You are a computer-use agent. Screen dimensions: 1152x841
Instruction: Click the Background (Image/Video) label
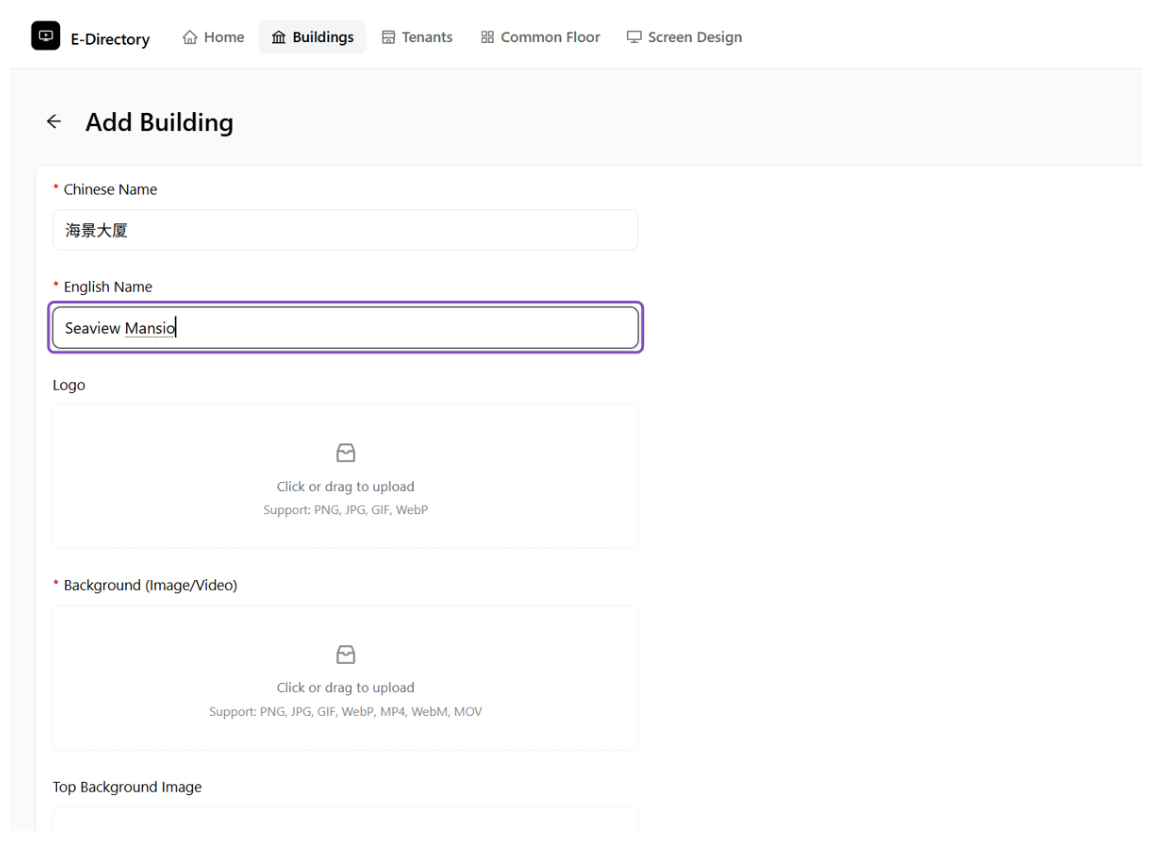[151, 585]
